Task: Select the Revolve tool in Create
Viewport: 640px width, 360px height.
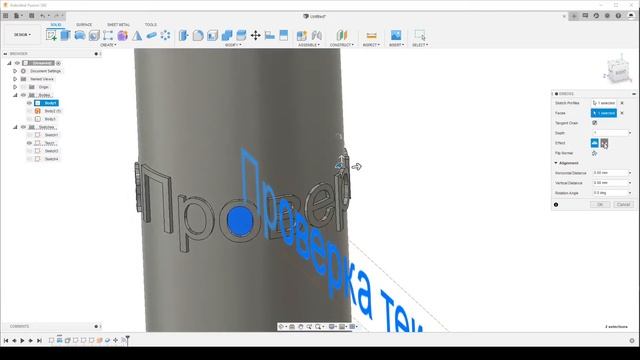Action: 80,36
